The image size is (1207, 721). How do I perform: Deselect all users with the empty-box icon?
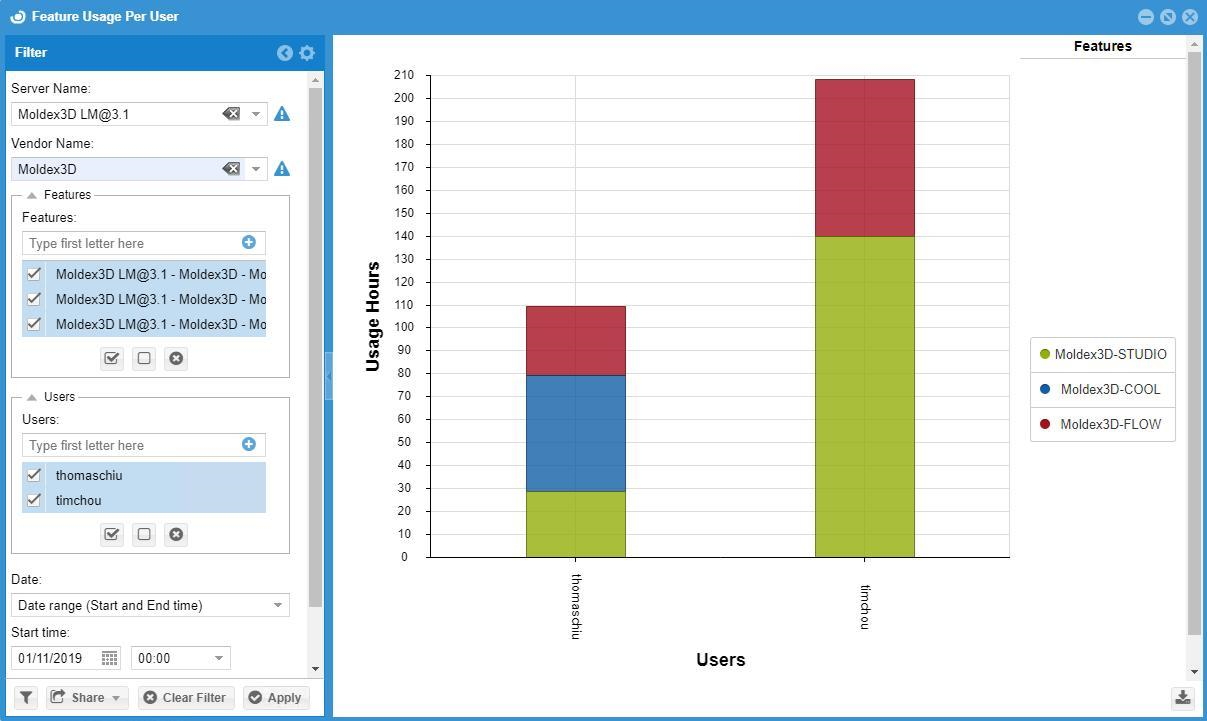pos(144,534)
